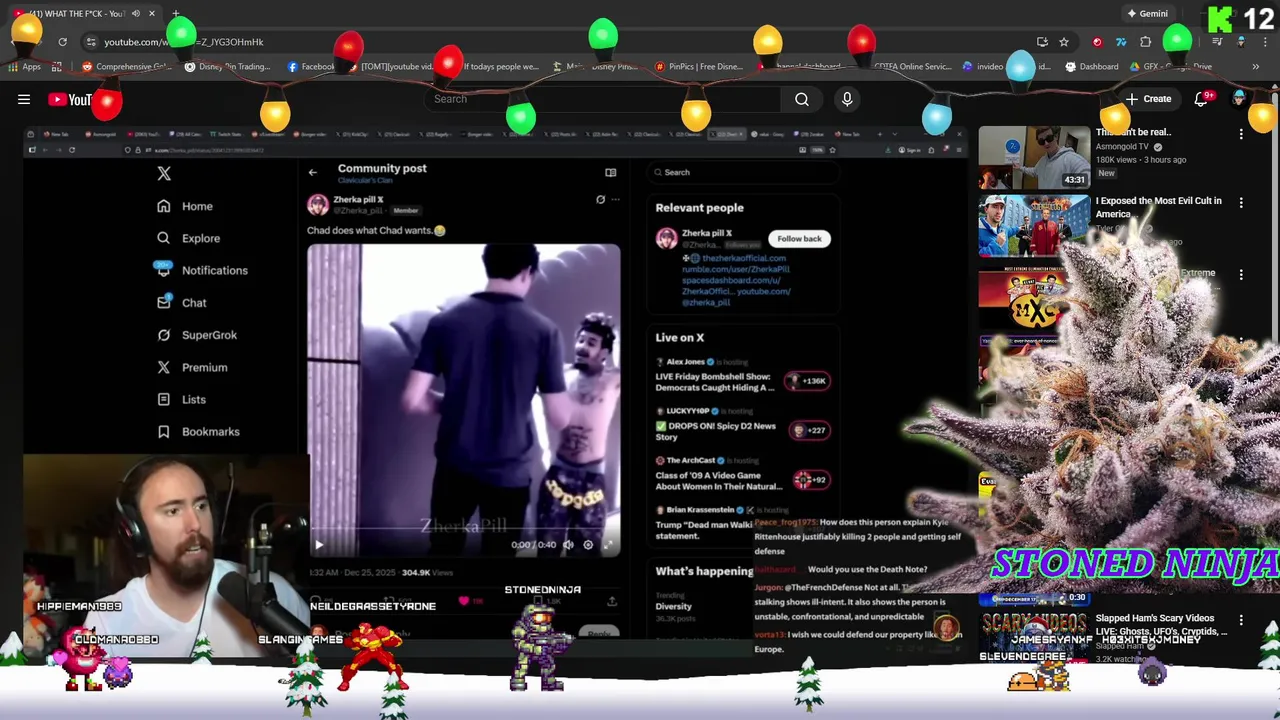This screenshot has width=1280, height=720.
Task: Click the X logo in the video
Action: pos(164,173)
